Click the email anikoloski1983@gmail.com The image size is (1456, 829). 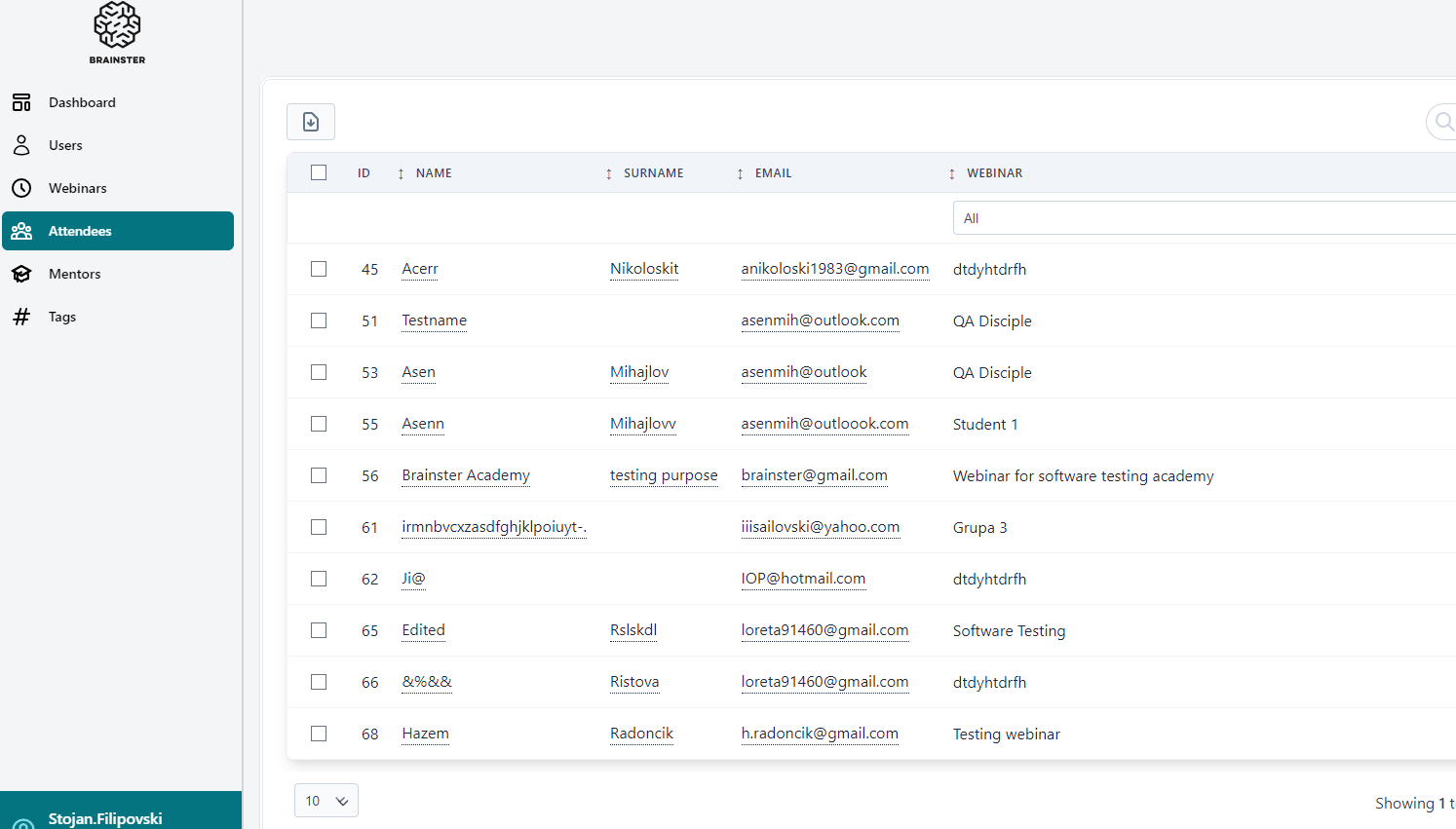pos(834,269)
